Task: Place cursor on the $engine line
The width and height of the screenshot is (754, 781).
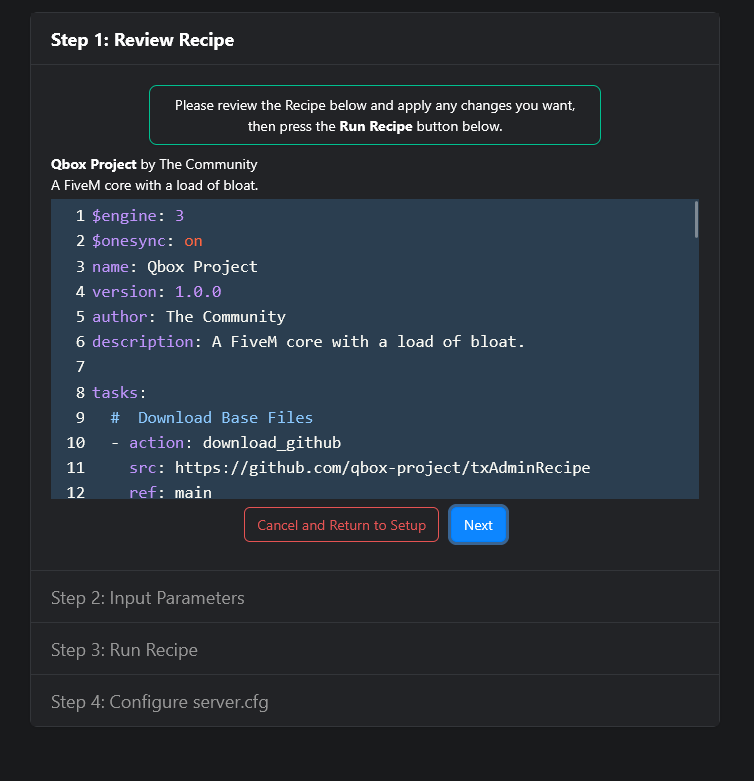Action: tap(137, 216)
